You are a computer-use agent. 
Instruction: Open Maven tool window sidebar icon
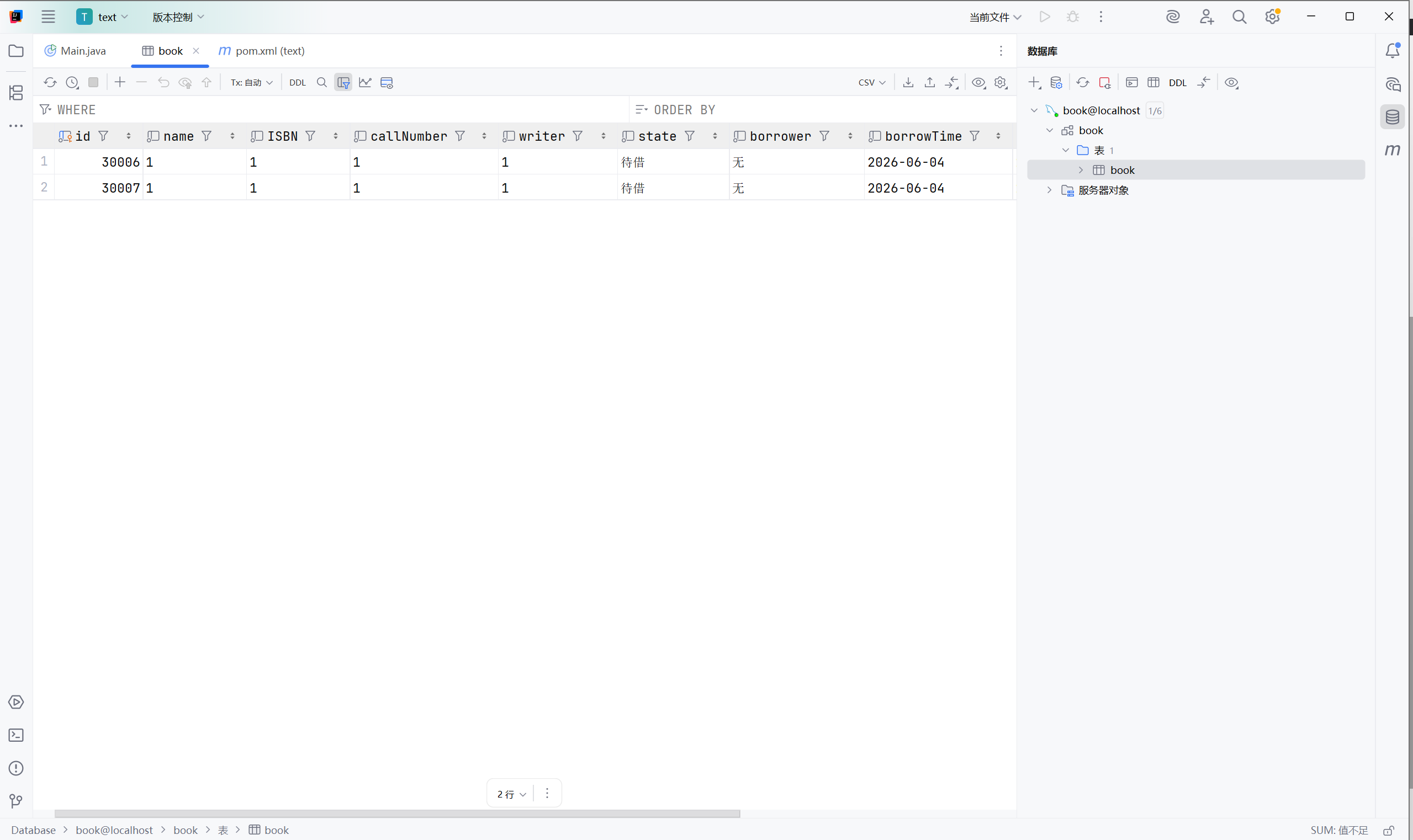click(1393, 150)
